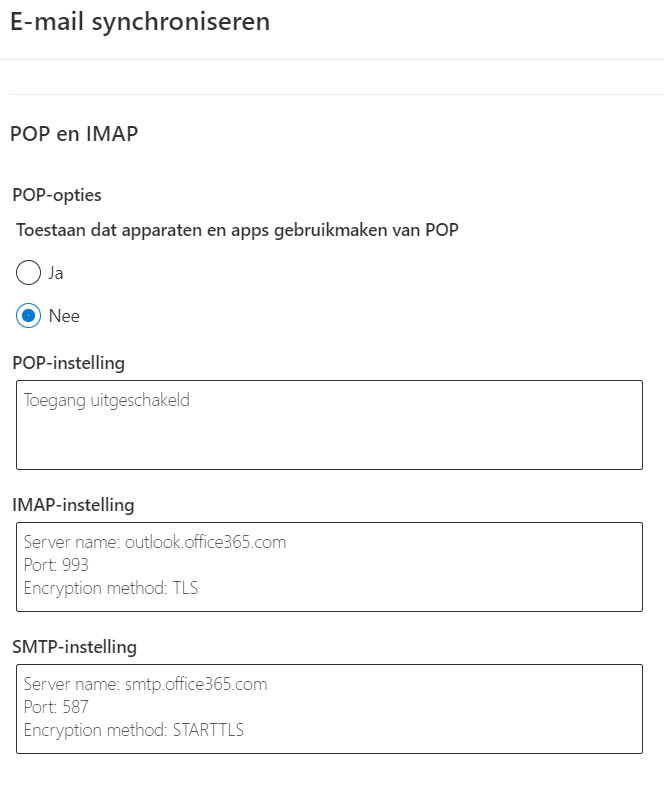Click the IMAP-instelling field label
Image resolution: width=664 pixels, height=786 pixels.
point(74,505)
